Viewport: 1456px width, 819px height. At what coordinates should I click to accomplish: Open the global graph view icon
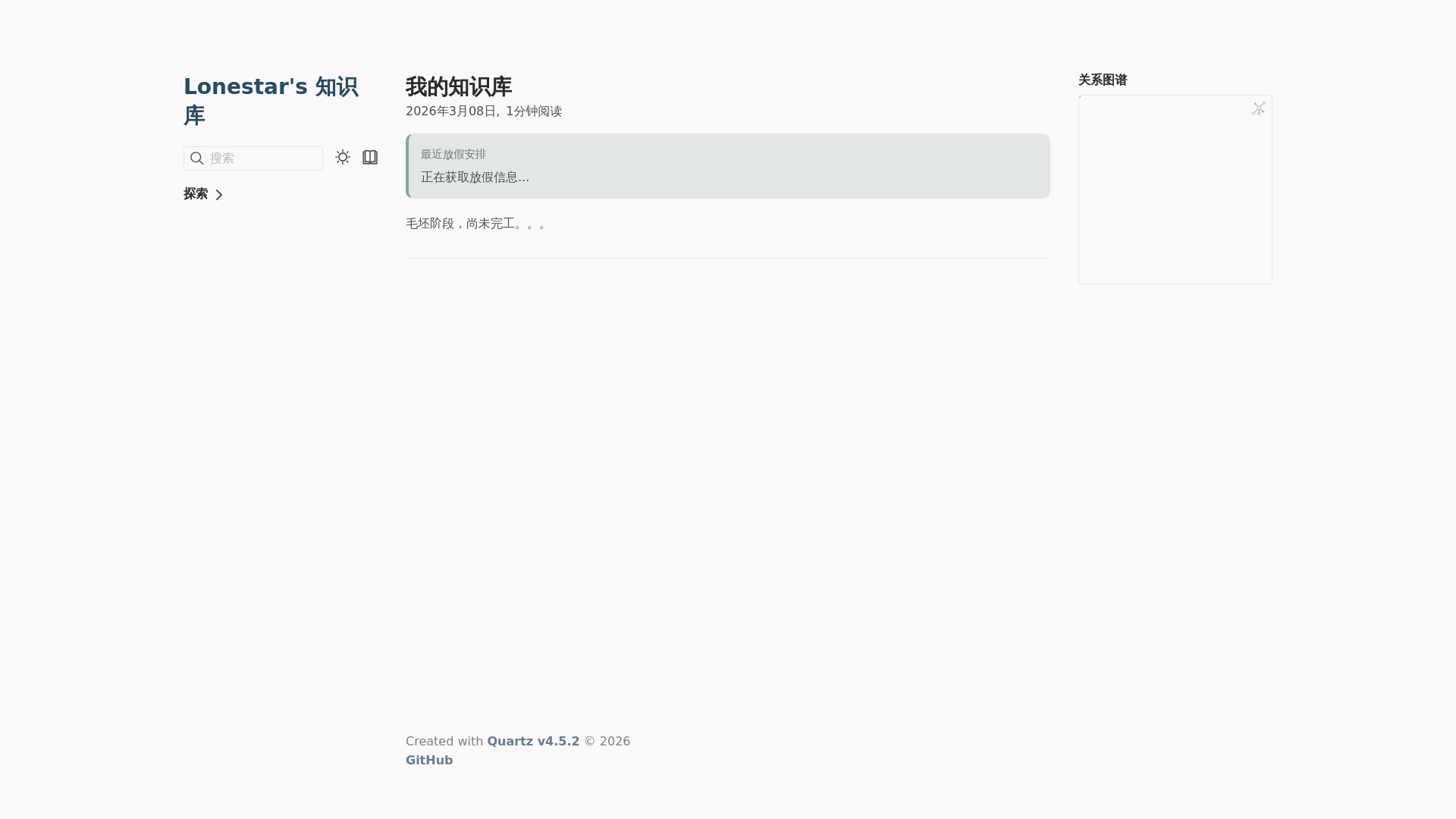[x=1259, y=108]
